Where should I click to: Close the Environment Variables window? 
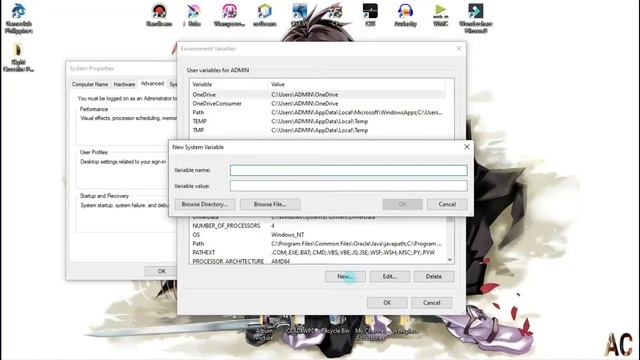pos(459,48)
